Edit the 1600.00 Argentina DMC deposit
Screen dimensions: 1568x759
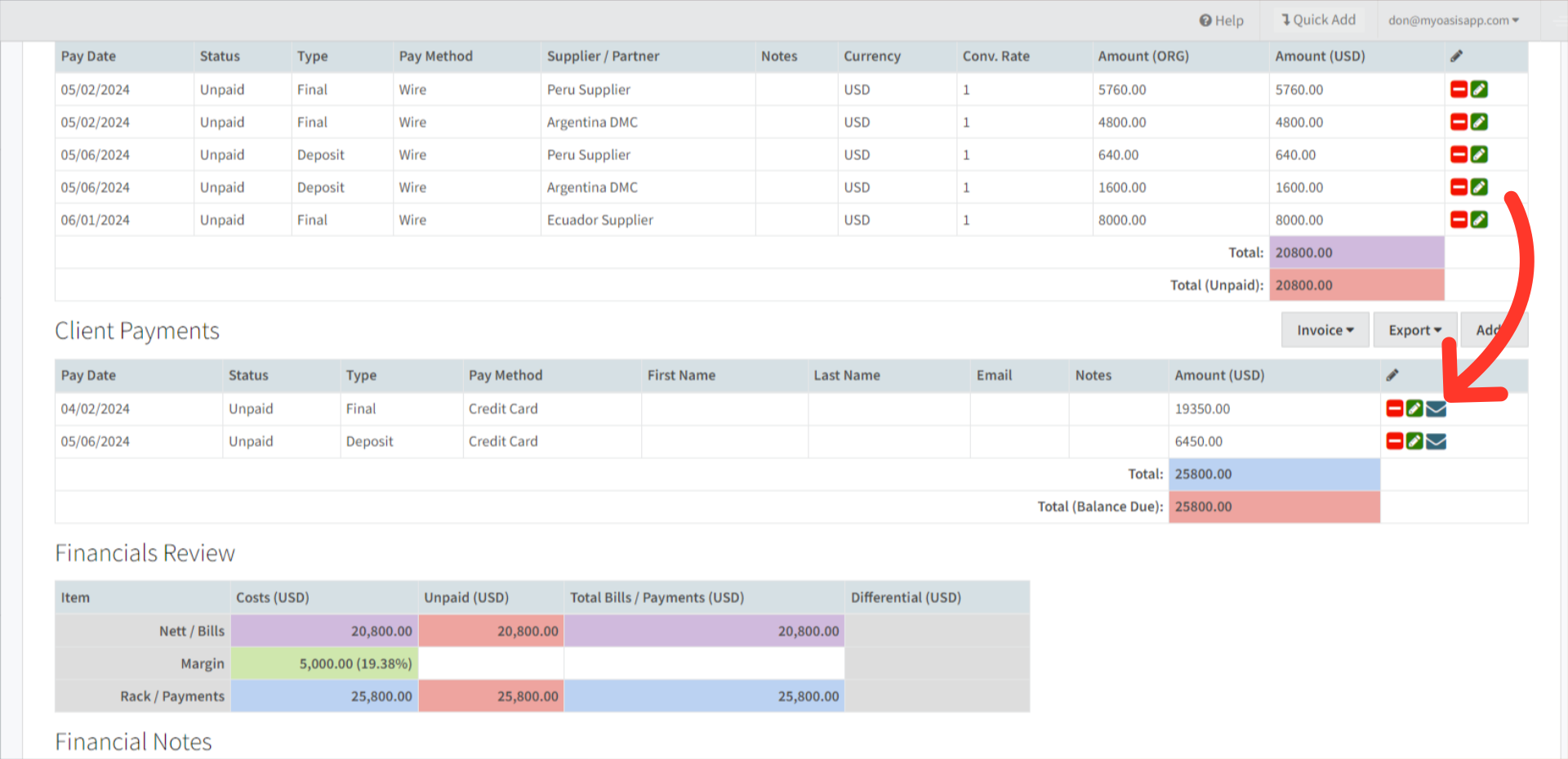tap(1479, 187)
